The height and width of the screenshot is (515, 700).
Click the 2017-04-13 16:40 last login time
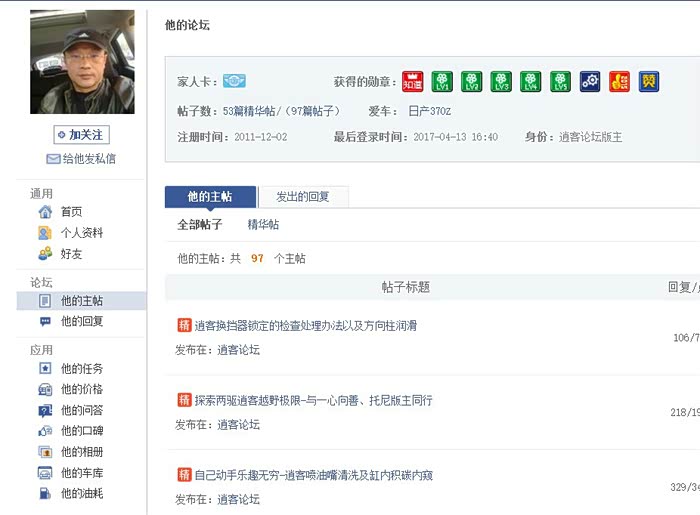tap(455, 137)
